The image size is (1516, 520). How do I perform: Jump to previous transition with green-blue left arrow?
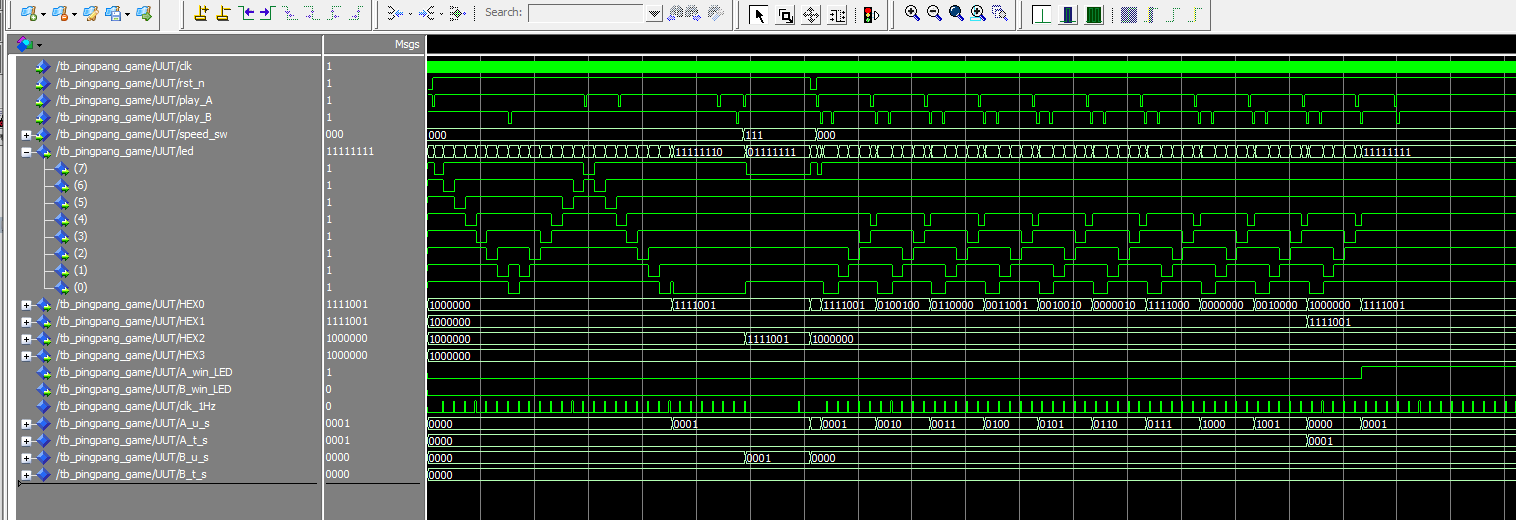pos(247,14)
